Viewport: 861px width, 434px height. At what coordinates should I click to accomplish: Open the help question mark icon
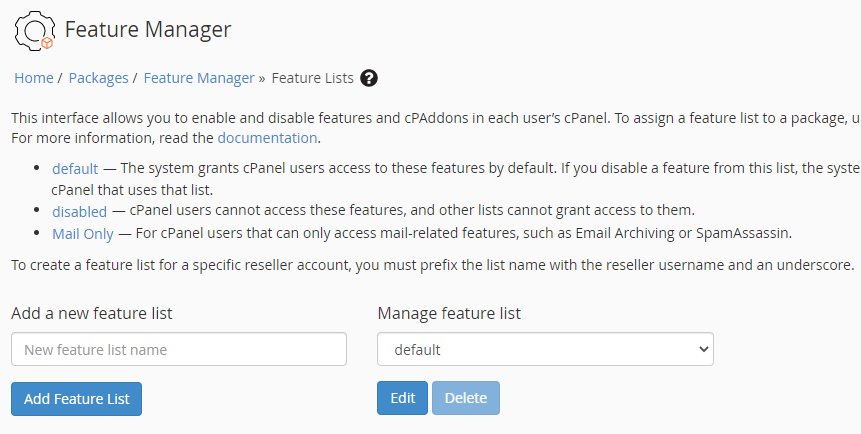click(x=369, y=78)
